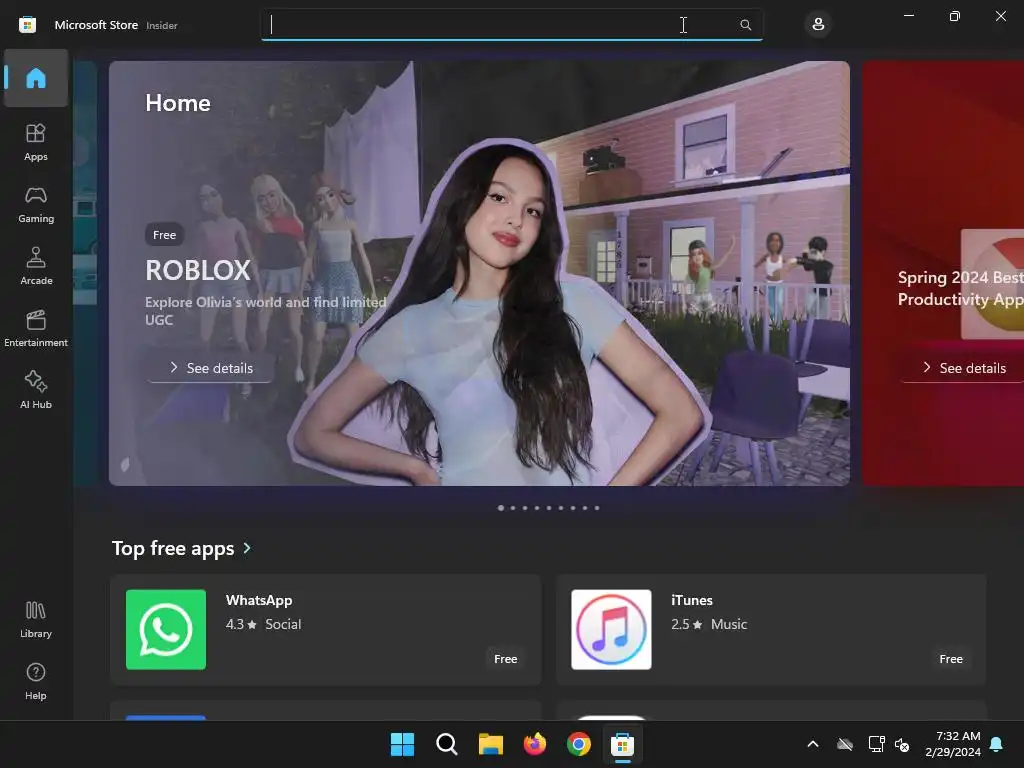Open the notification bell in the taskbar

tap(997, 744)
